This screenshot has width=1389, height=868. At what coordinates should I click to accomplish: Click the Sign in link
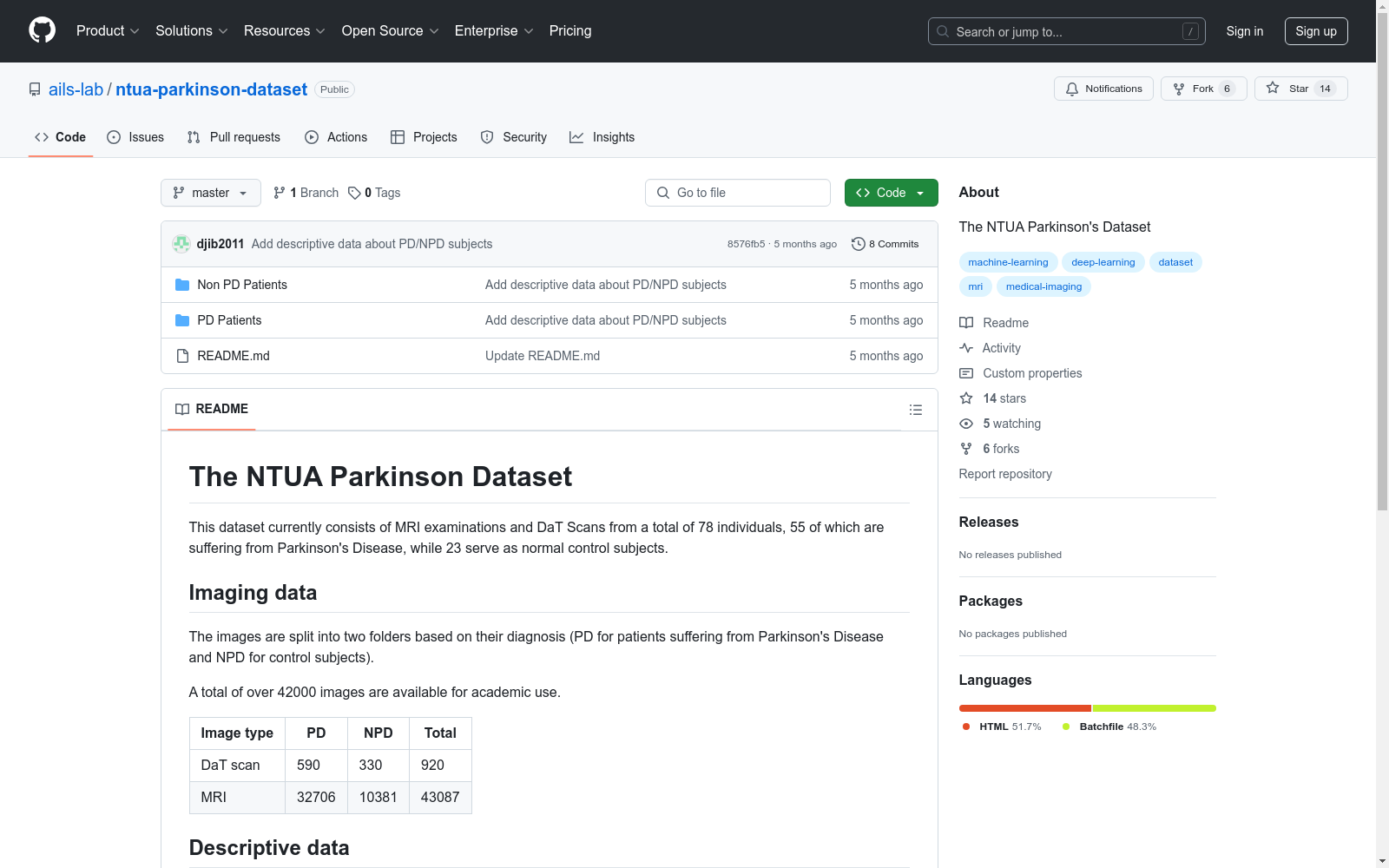[x=1245, y=31]
